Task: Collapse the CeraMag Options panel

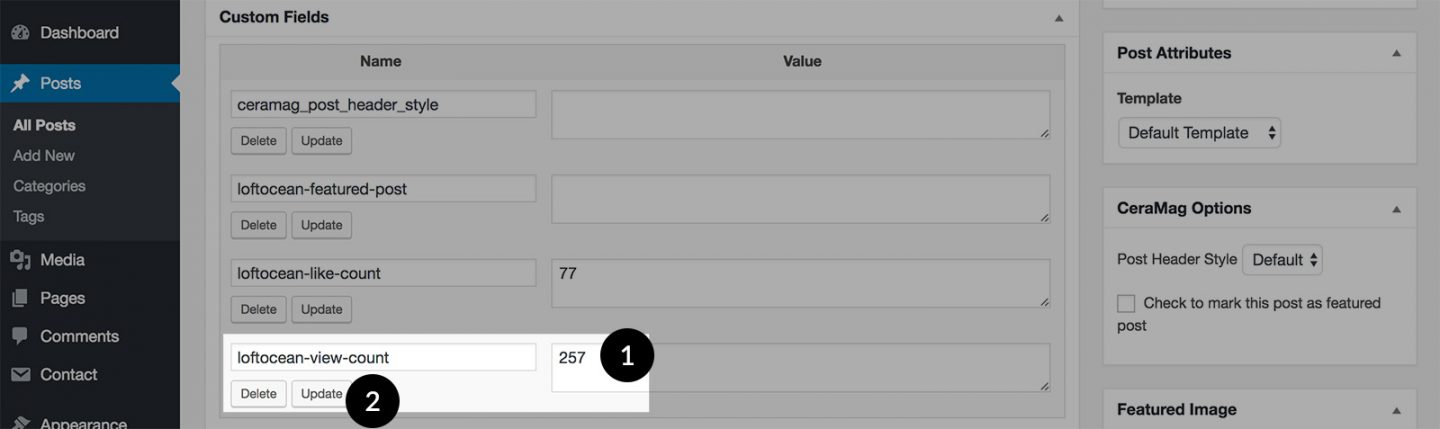Action: pos(1397,209)
